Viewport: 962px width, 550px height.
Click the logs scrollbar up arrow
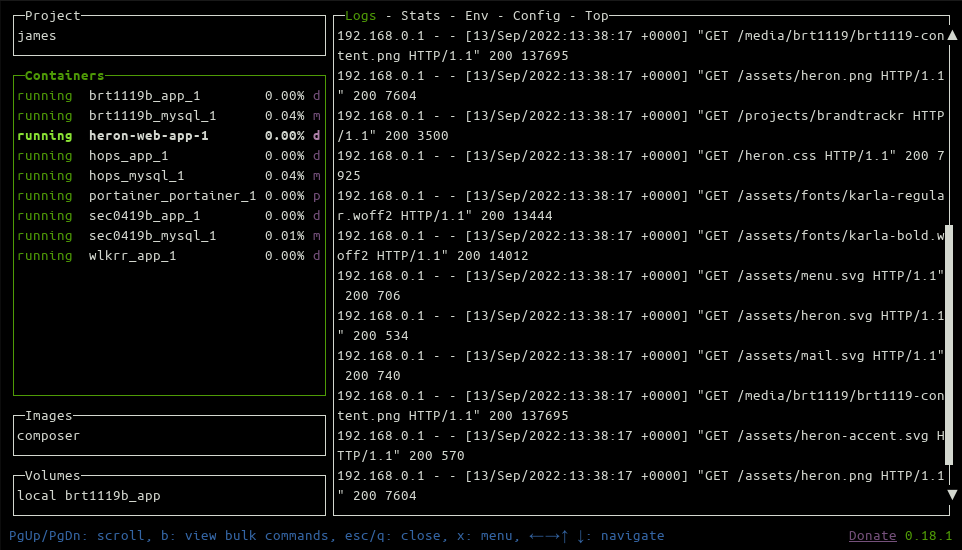coord(952,36)
